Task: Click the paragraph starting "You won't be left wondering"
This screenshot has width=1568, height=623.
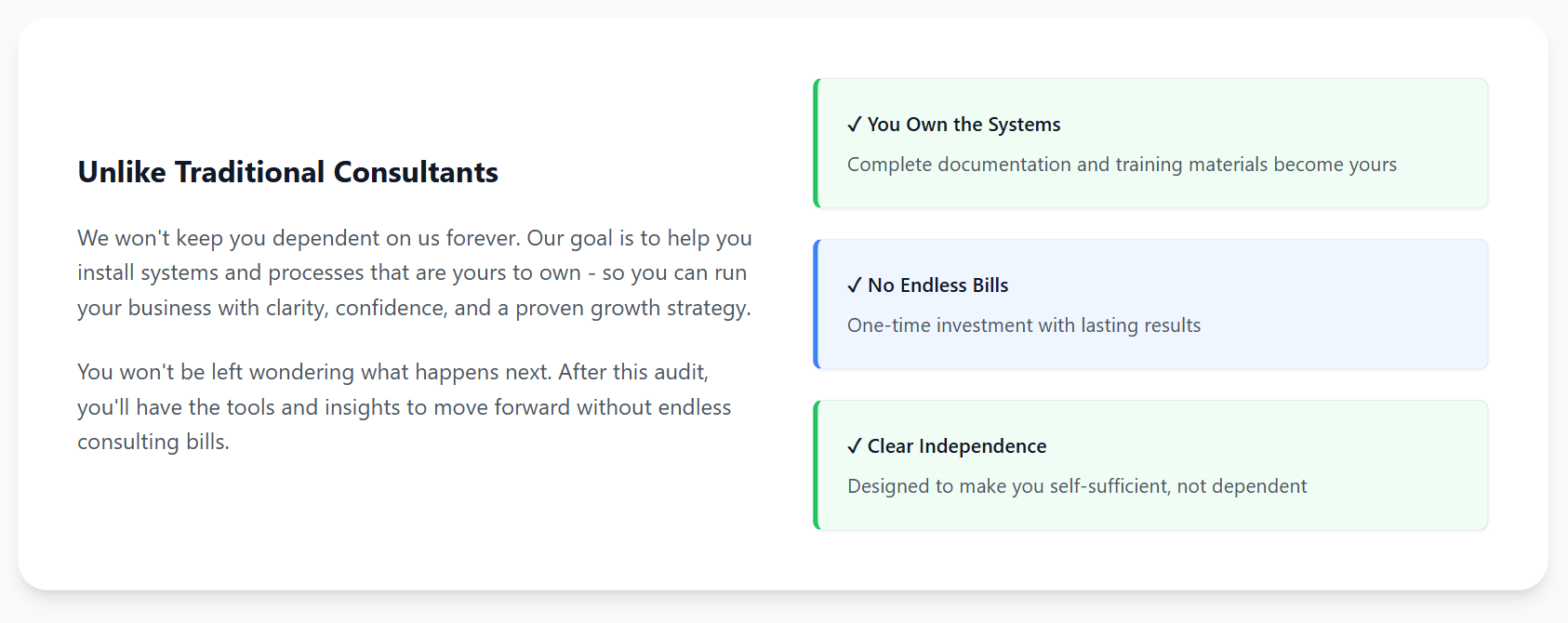Action: point(405,406)
